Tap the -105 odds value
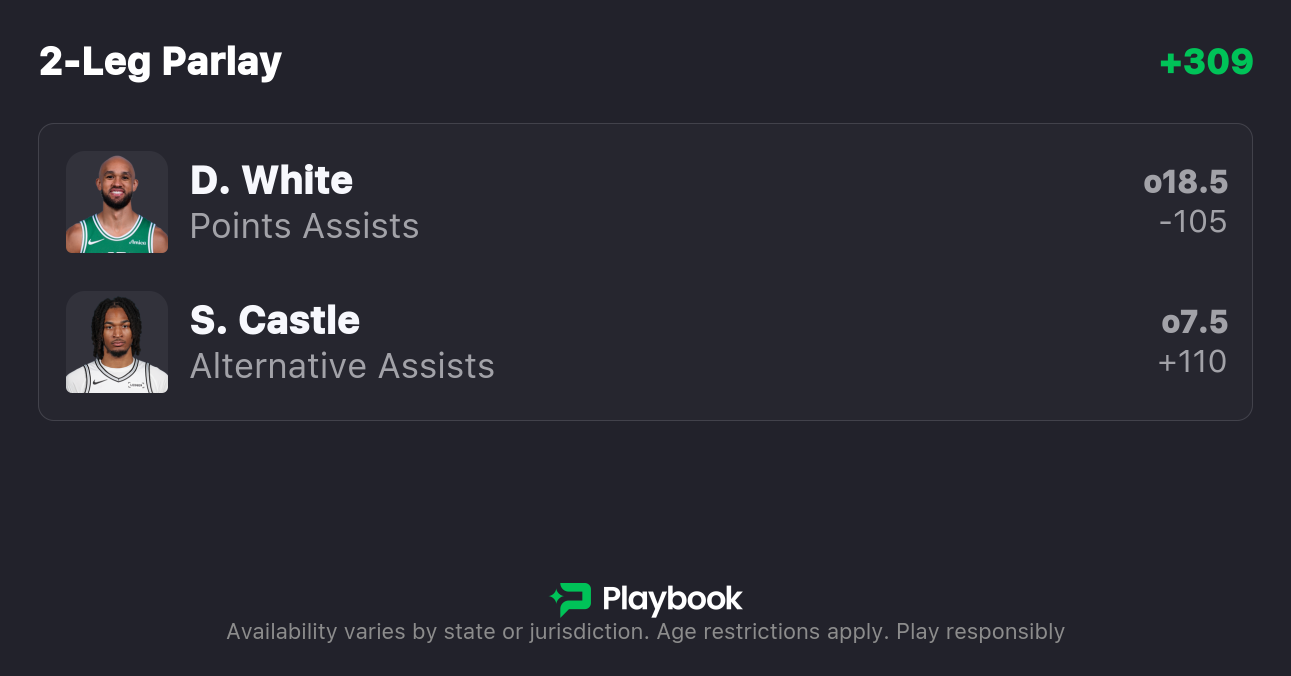Viewport: 1291px width, 676px height. [1192, 221]
